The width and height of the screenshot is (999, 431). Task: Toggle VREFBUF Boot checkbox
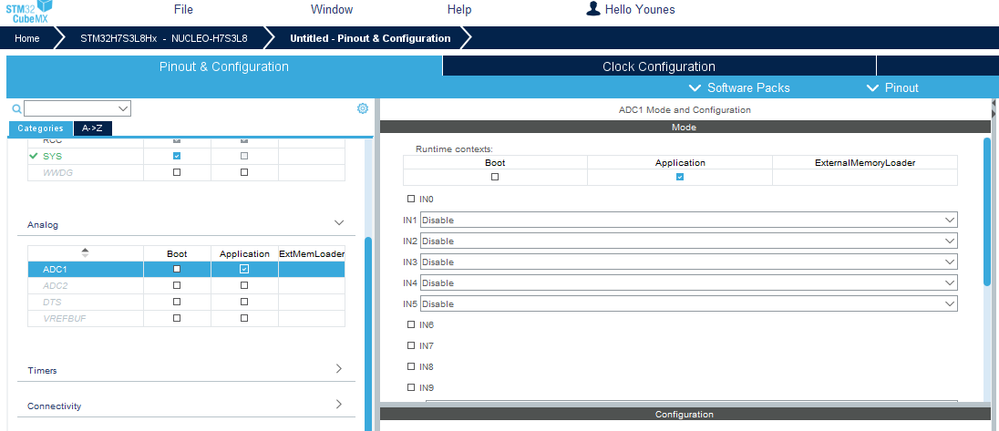[177, 318]
